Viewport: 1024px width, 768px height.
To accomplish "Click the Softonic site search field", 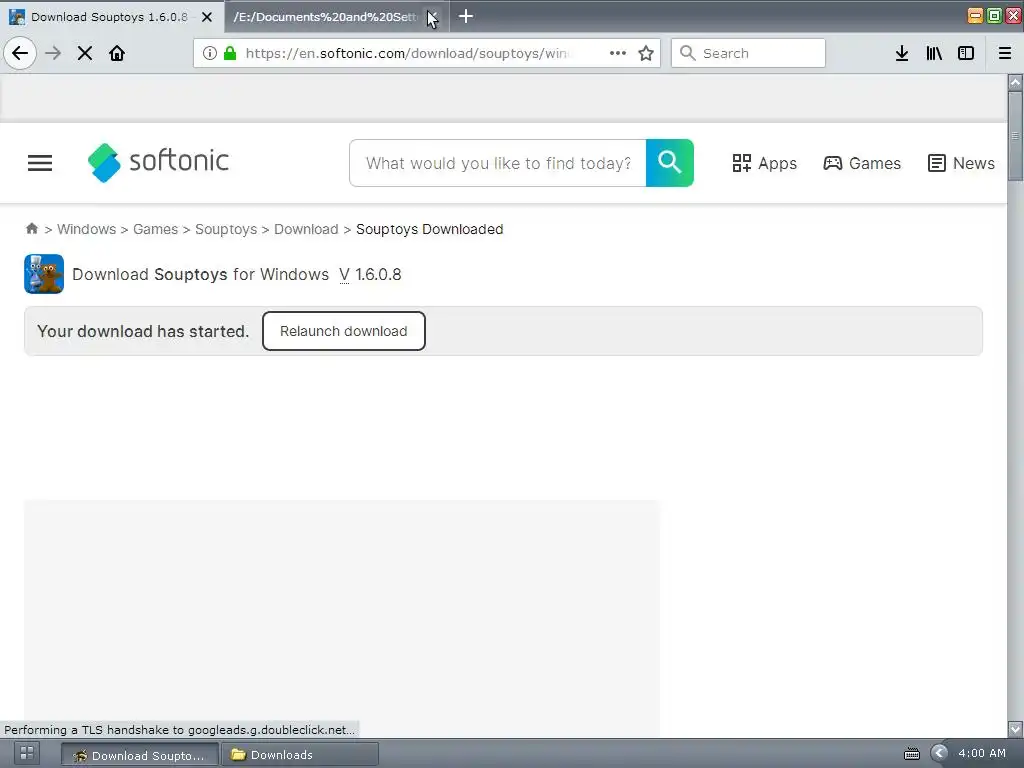I will point(498,163).
